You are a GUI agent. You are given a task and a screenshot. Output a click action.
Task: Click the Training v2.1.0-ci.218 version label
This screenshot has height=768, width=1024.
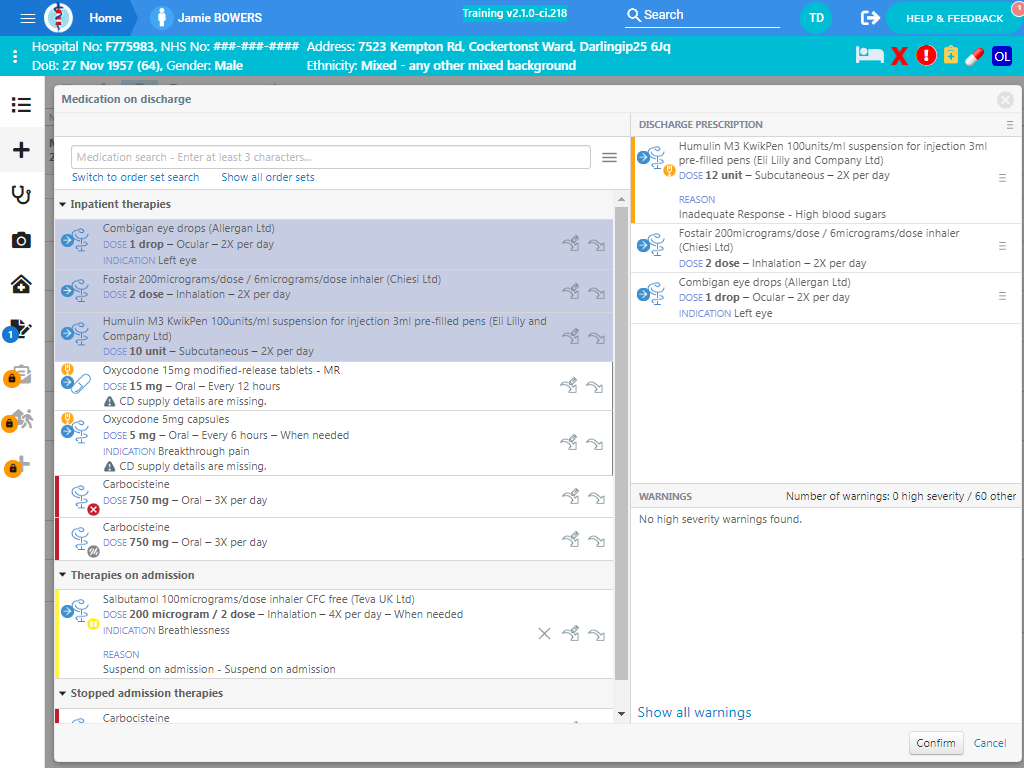[x=515, y=13]
